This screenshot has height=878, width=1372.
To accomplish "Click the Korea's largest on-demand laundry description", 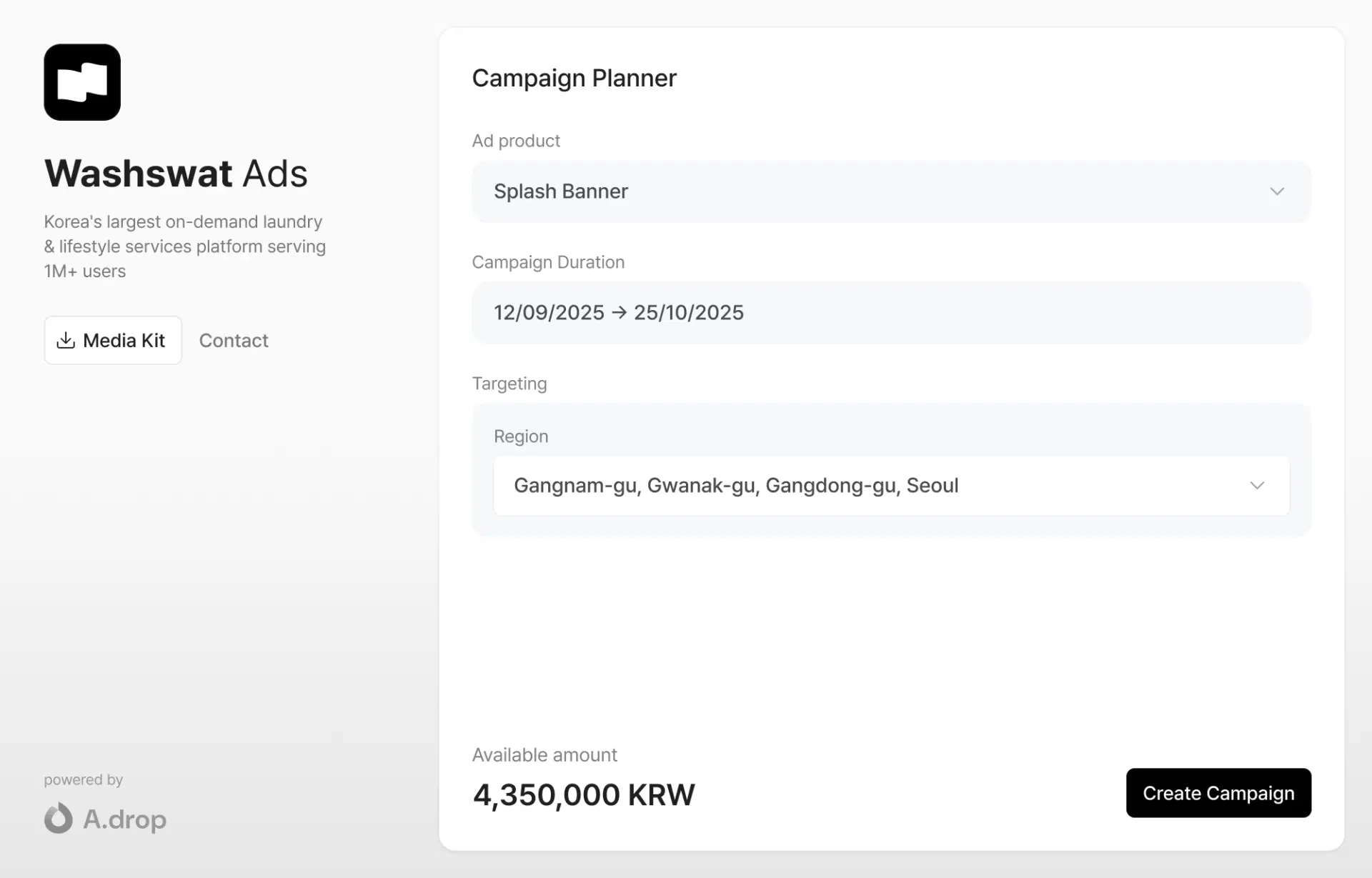I will coord(185,246).
